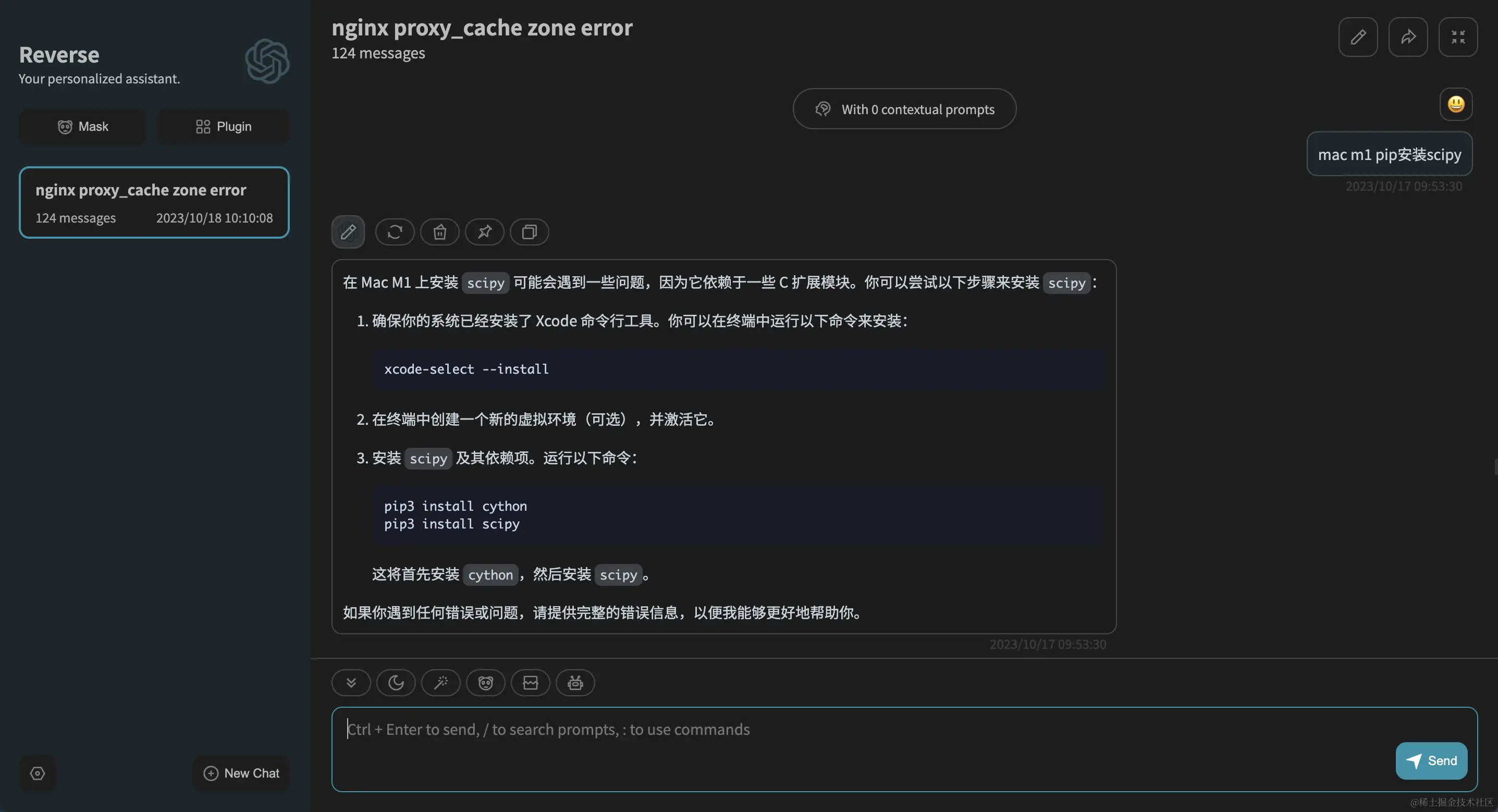Viewport: 1498px width, 812px height.
Task: Open the mask icon in chat toolbar
Action: (x=486, y=682)
